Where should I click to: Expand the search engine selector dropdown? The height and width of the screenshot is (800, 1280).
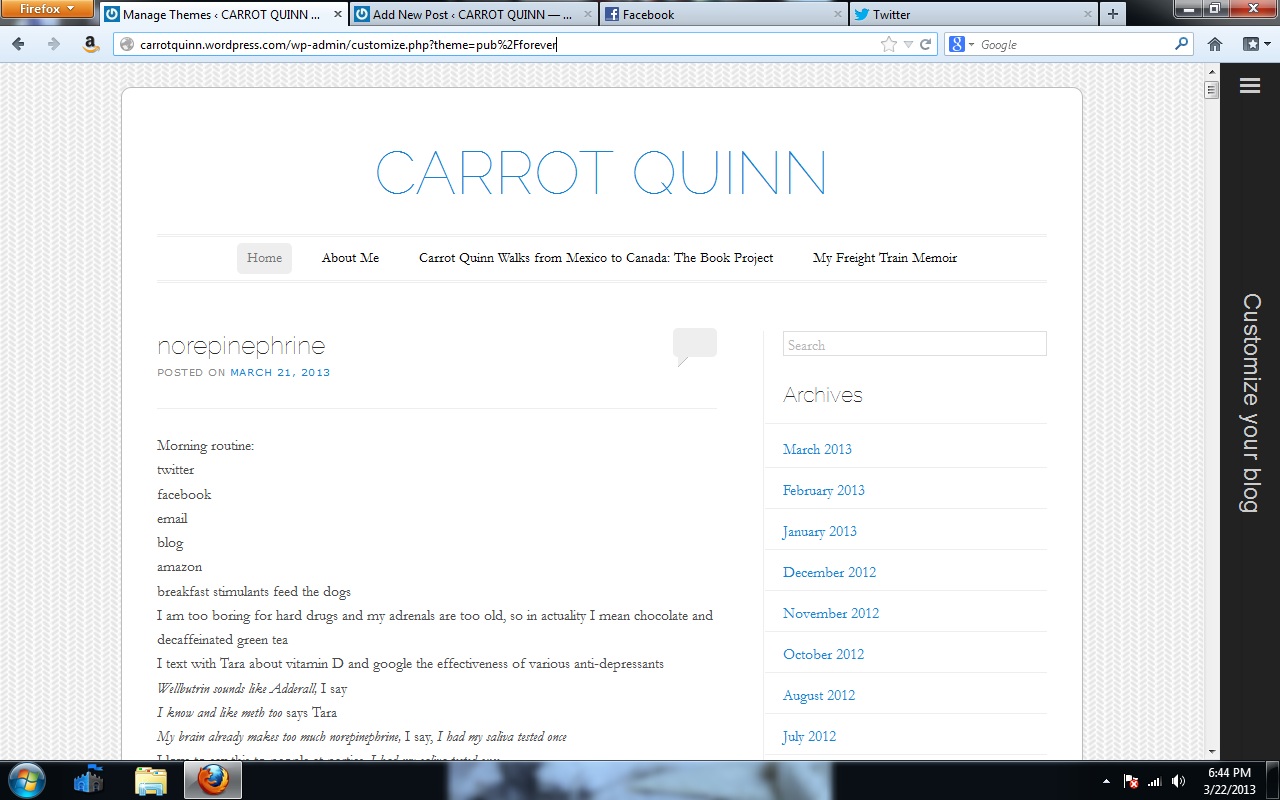click(x=961, y=44)
